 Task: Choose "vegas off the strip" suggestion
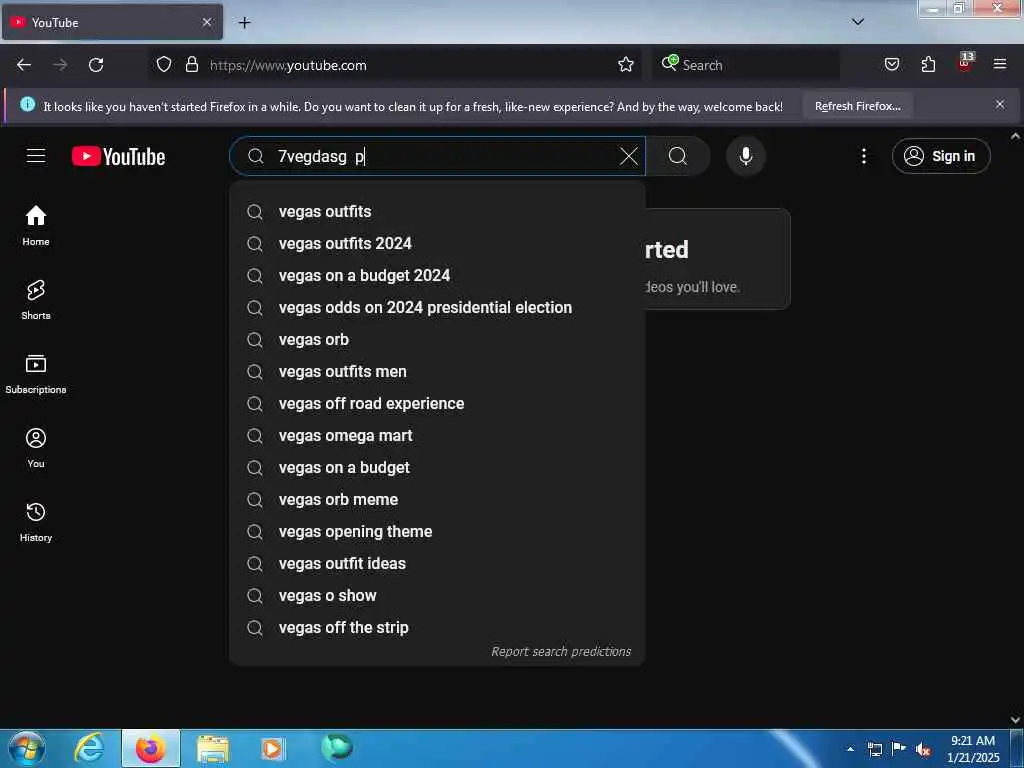point(437,628)
